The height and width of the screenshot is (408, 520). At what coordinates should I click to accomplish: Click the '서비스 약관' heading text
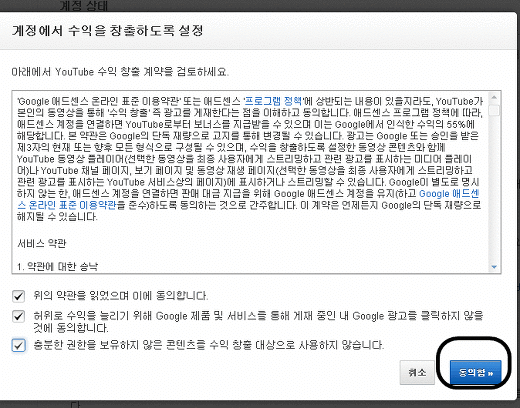tap(42, 243)
